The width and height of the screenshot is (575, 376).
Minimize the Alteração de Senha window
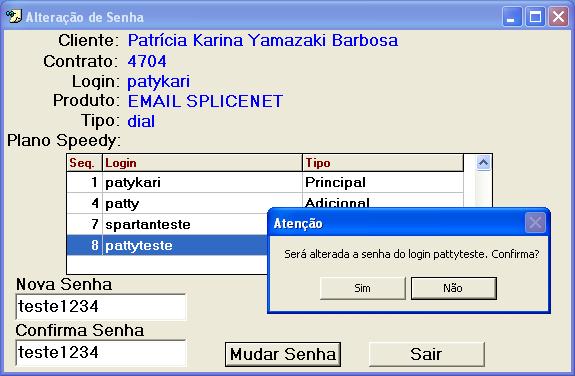tap(512, 17)
